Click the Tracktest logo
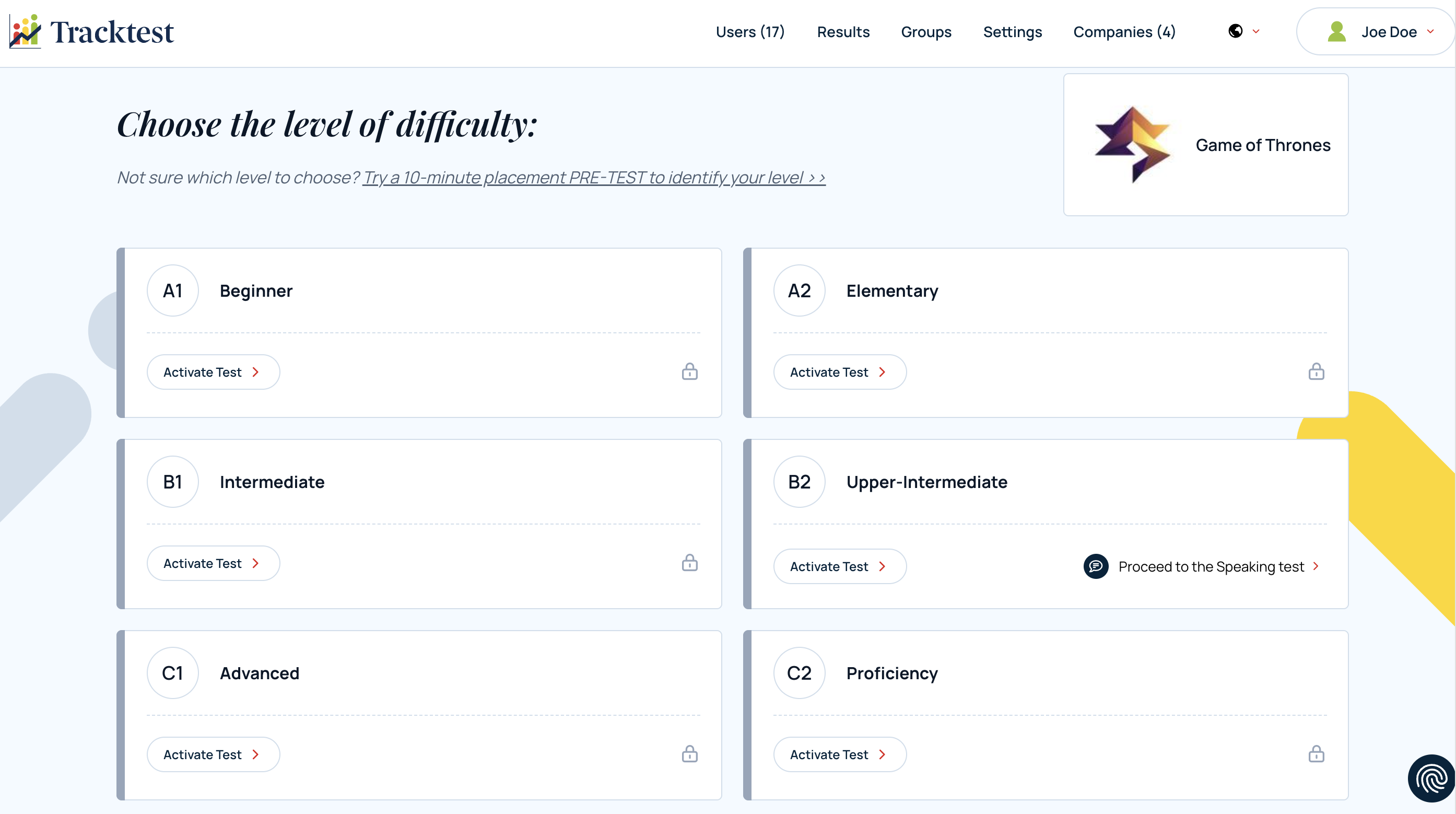 click(x=90, y=31)
